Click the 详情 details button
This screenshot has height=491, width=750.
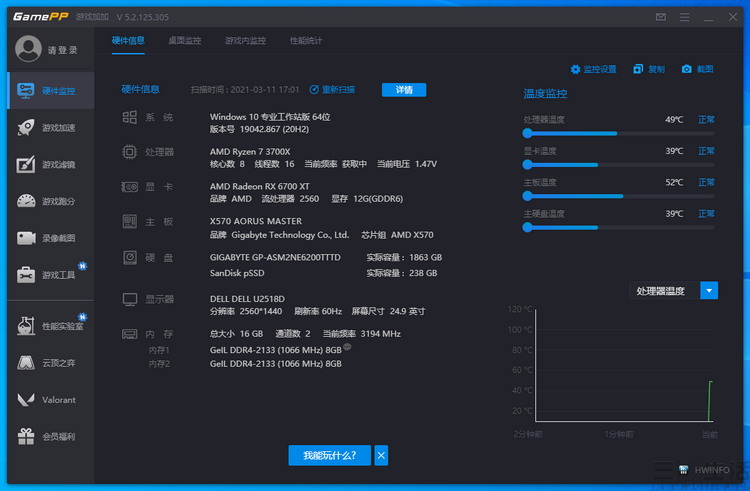404,90
